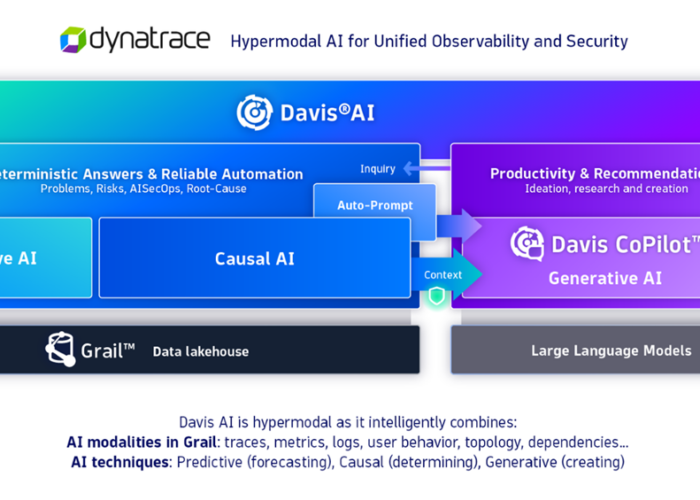Click the "Generative AI" label

605,278
